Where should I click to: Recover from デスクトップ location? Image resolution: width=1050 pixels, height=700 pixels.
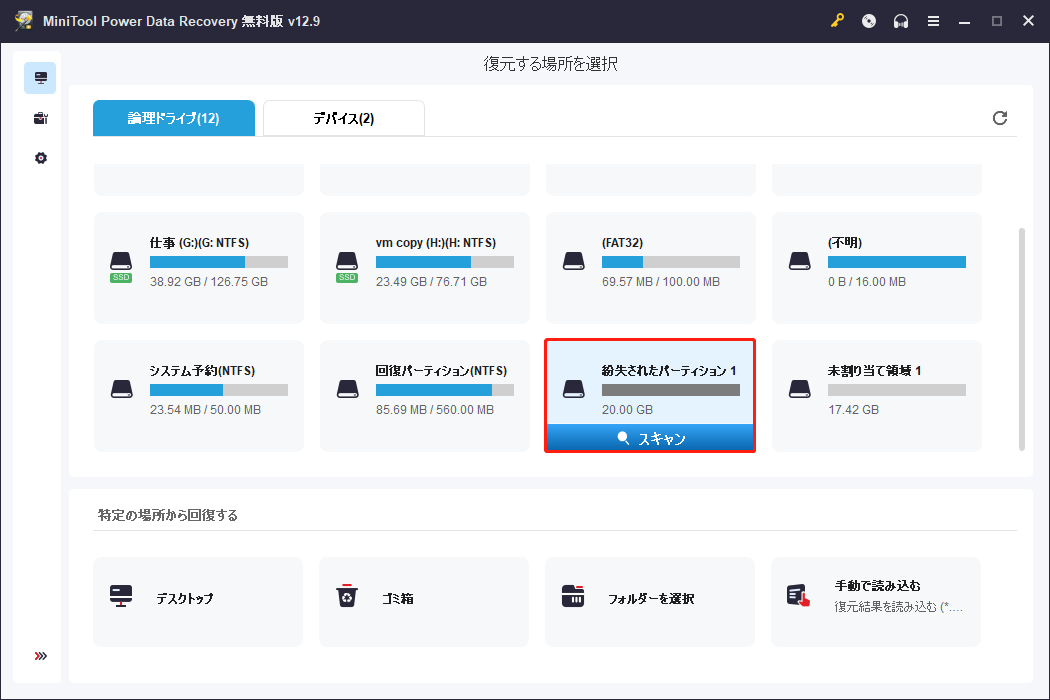pyautogui.click(x=198, y=602)
